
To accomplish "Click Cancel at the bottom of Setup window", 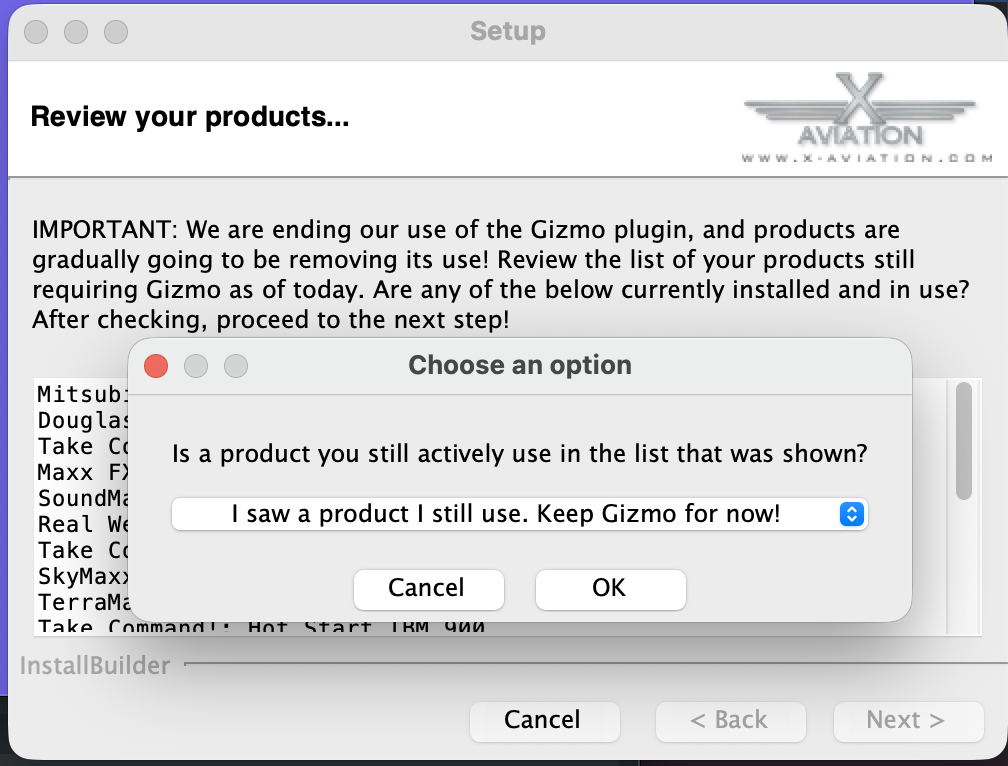I will pyautogui.click(x=544, y=721).
